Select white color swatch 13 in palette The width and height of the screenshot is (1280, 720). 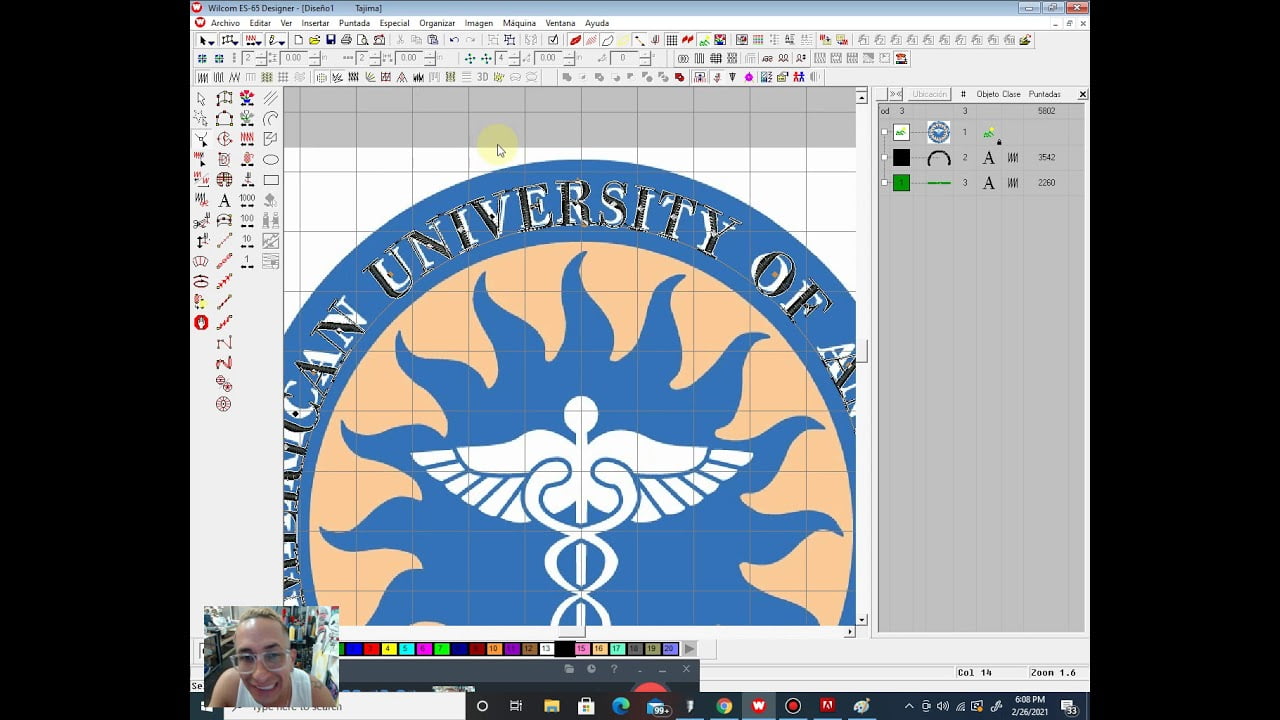546,649
